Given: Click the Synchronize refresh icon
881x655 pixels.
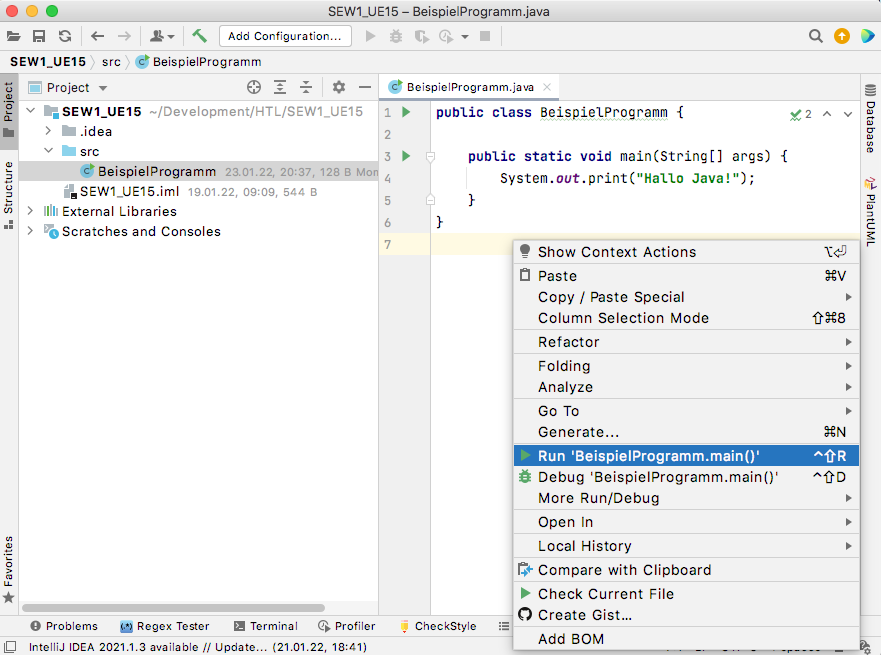Looking at the screenshot, I should click(x=65, y=36).
